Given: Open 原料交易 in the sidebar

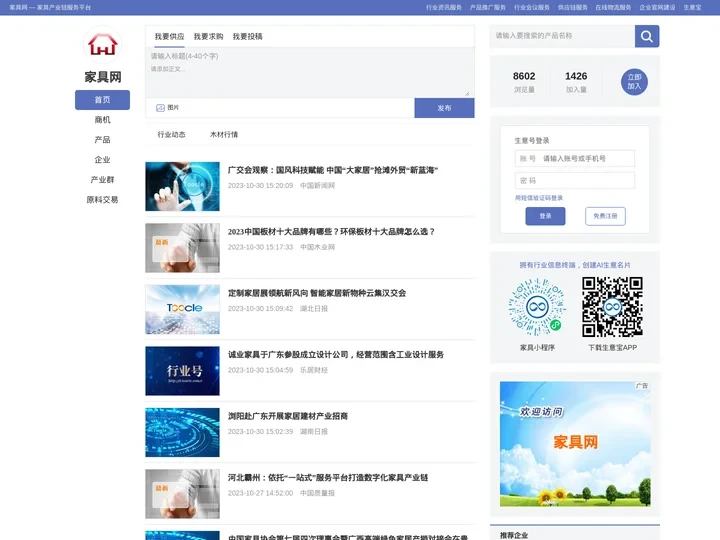Looking at the screenshot, I should [102, 200].
